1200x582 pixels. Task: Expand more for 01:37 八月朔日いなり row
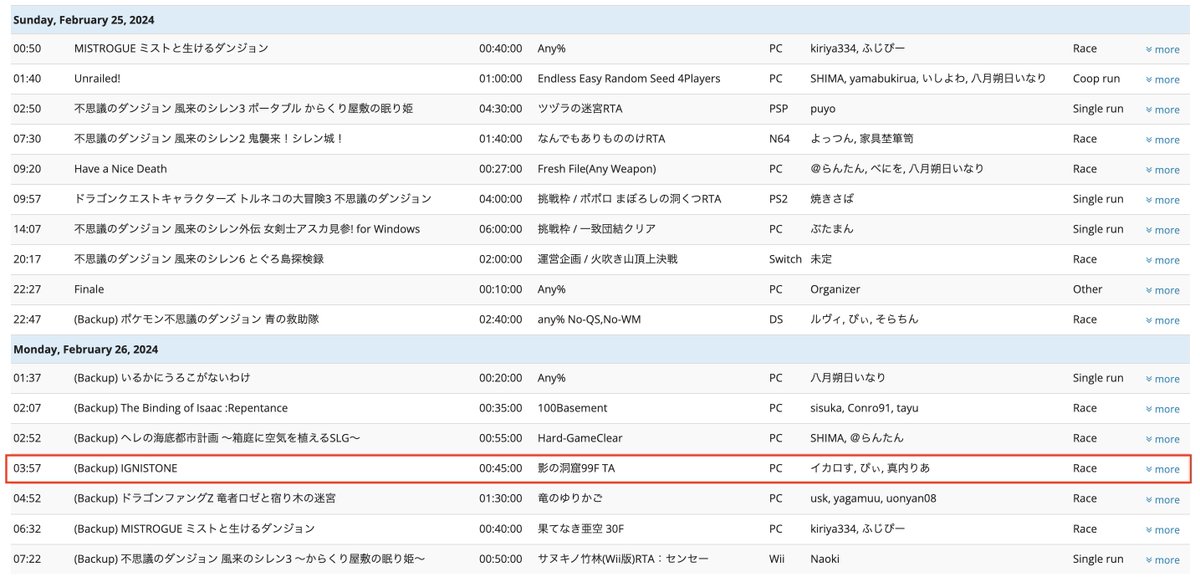point(1162,379)
